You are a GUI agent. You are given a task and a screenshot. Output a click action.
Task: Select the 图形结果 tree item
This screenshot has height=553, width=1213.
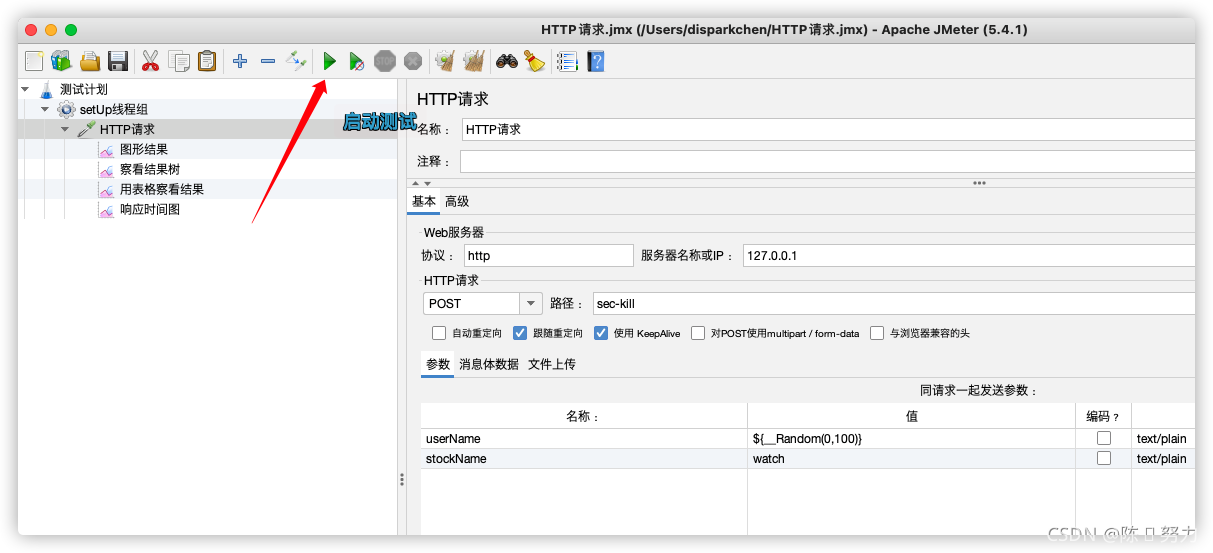pyautogui.click(x=144, y=150)
